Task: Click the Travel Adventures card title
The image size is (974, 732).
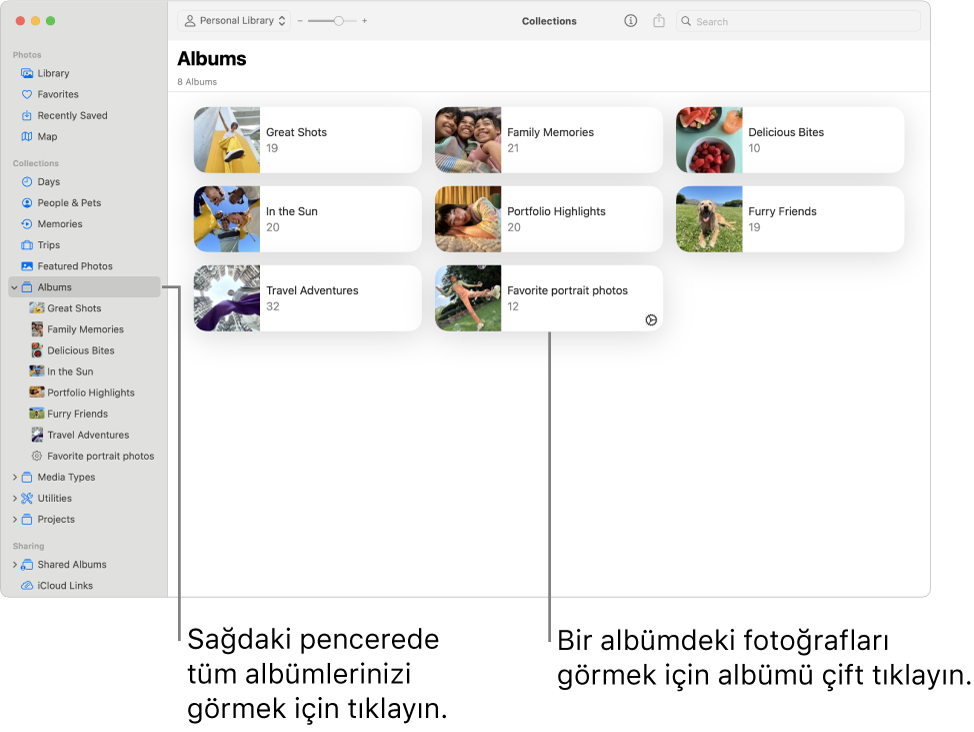Action: tap(312, 290)
